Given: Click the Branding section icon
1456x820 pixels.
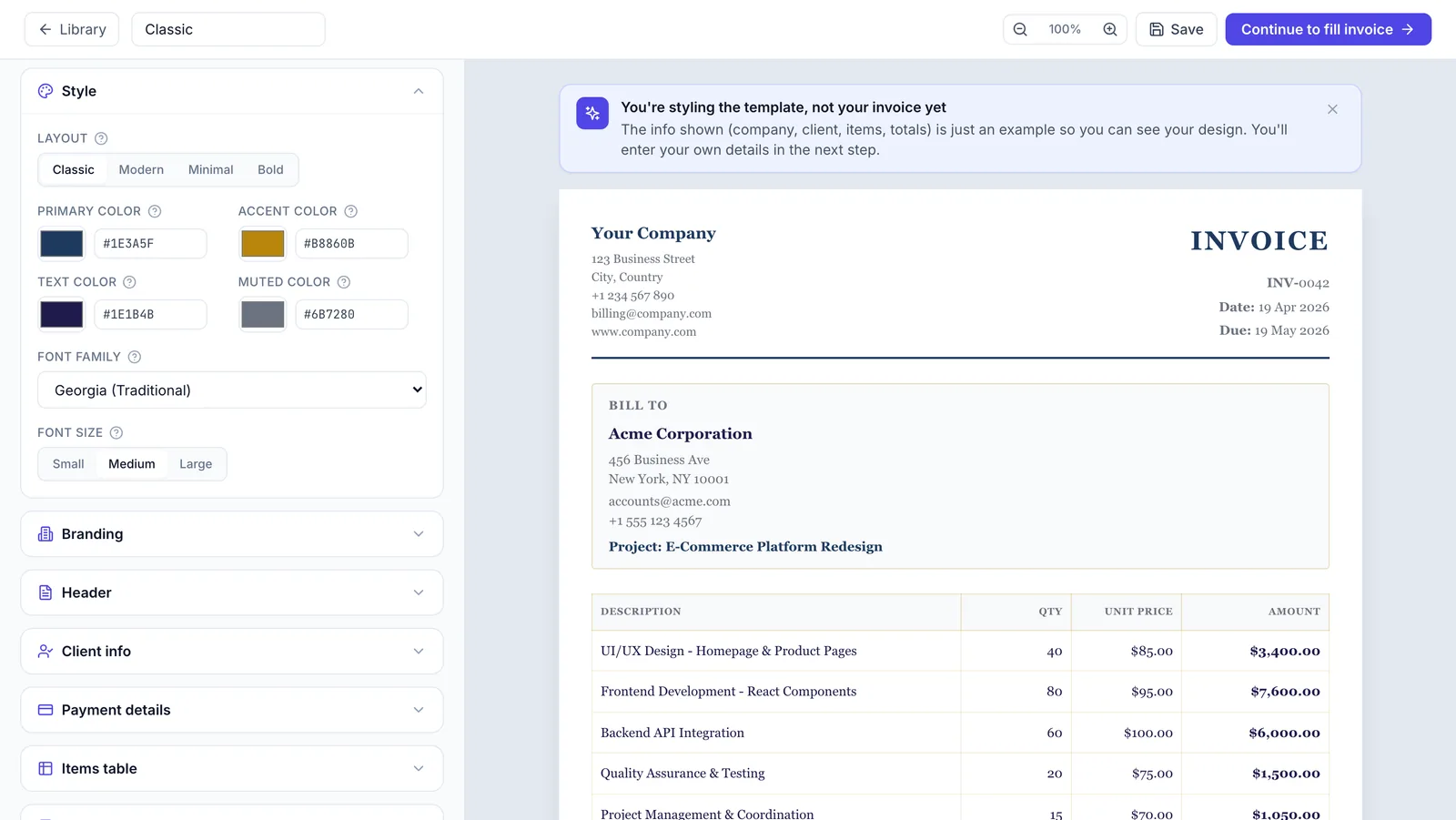Looking at the screenshot, I should click(45, 534).
